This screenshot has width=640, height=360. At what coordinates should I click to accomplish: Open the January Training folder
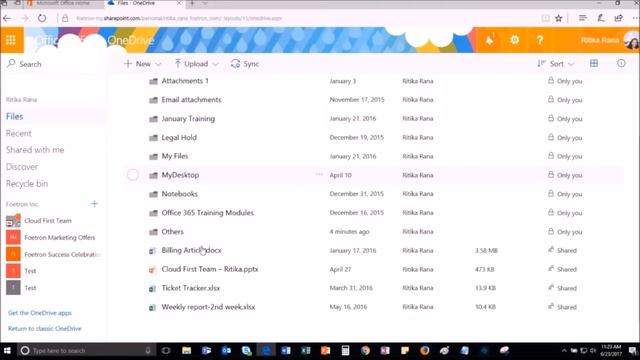[188, 119]
